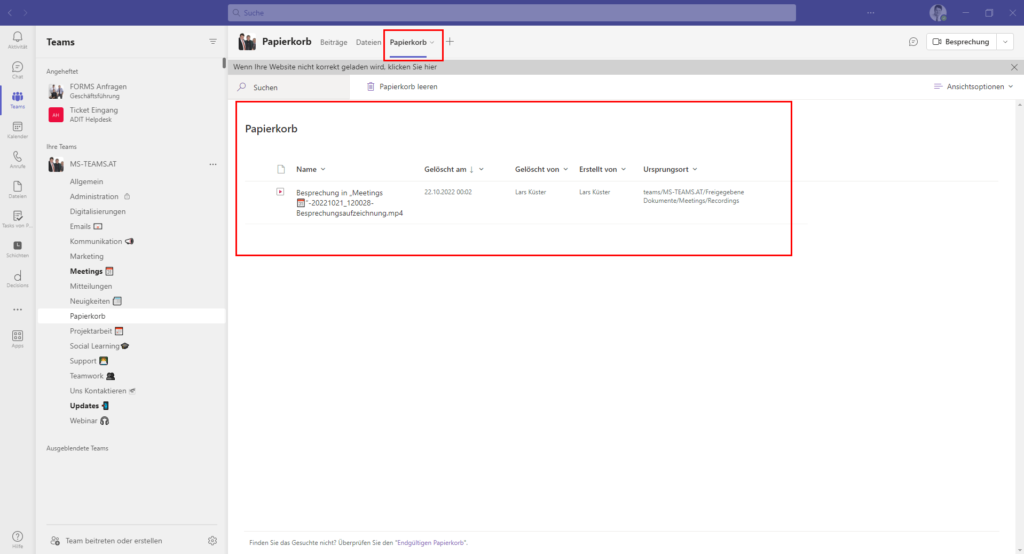Image resolution: width=1024 pixels, height=554 pixels.
Task: Click the video file icon of the recording row
Action: 280,192
